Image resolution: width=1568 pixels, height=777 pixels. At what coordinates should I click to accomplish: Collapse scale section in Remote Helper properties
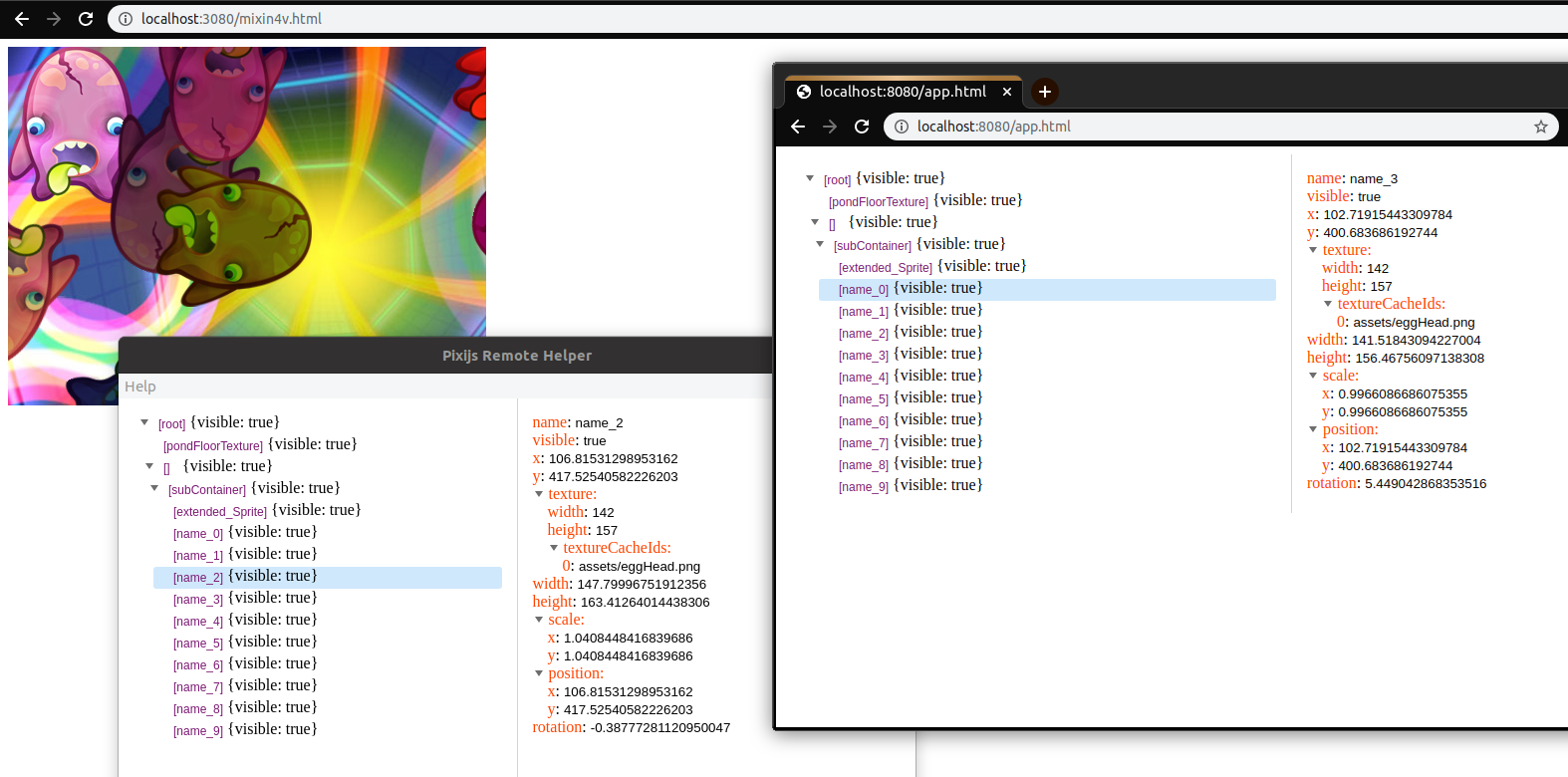click(539, 620)
